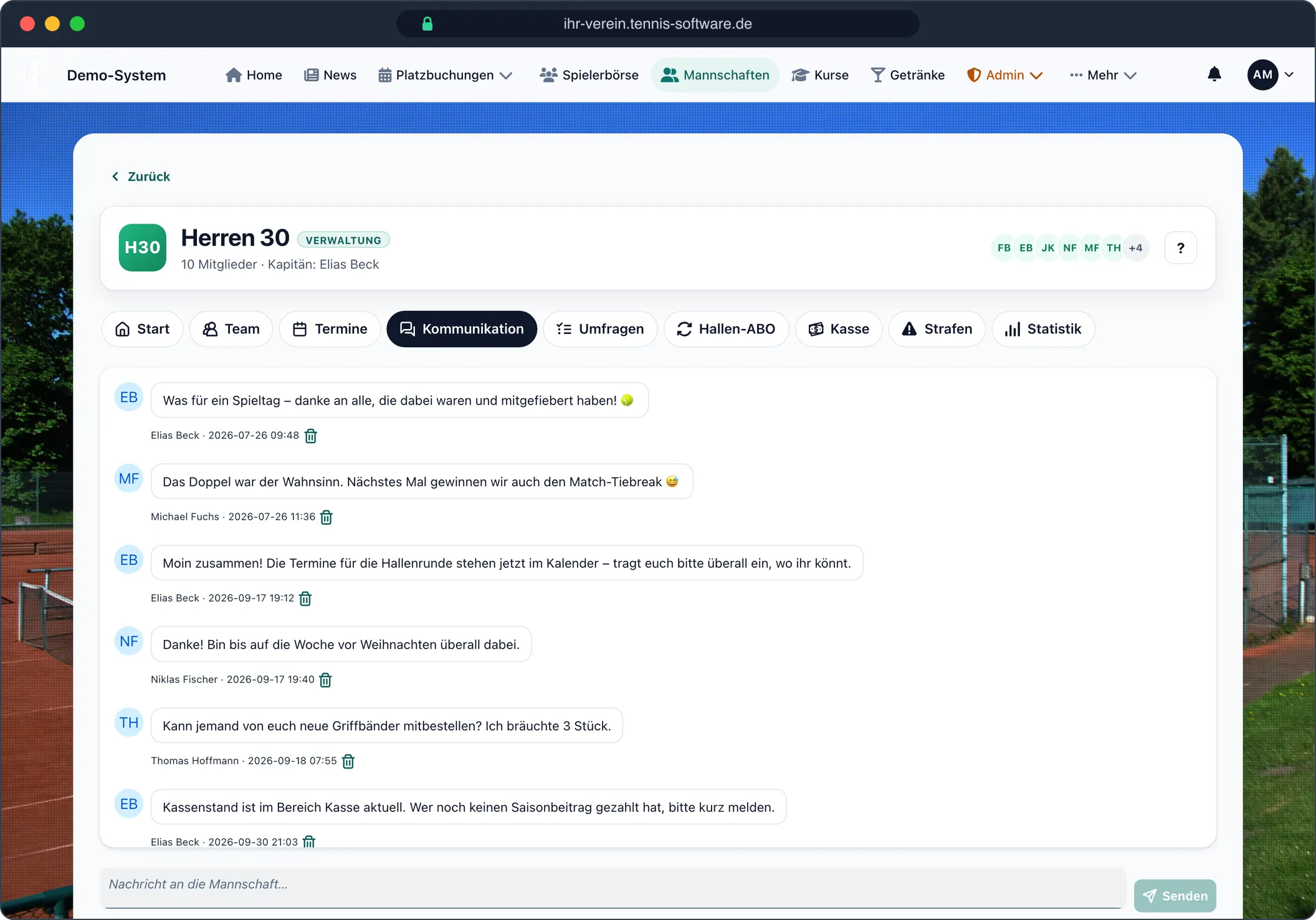Open the Strafen tab

click(x=937, y=329)
